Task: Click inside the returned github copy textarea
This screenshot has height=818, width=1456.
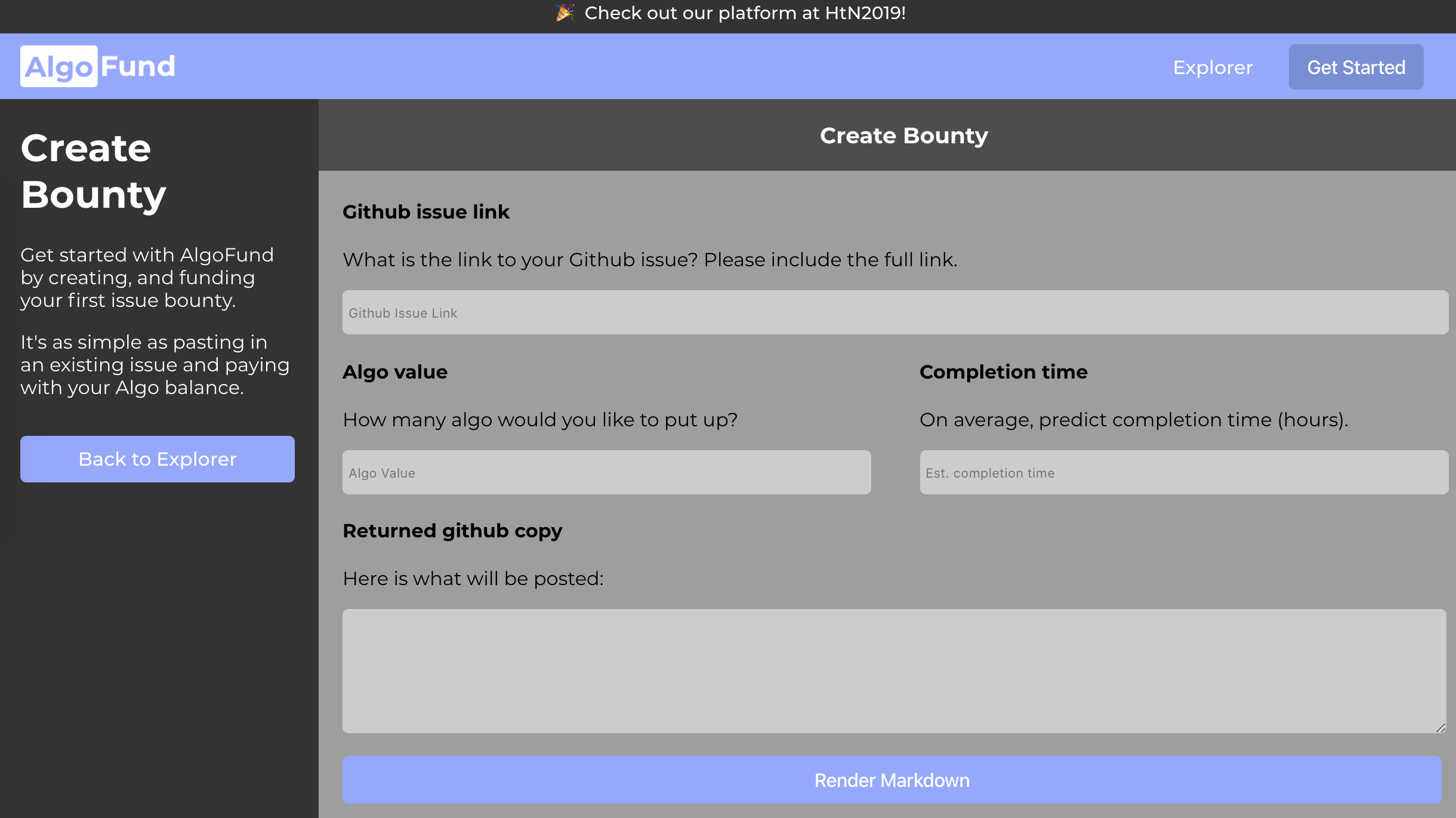Action: point(894,671)
